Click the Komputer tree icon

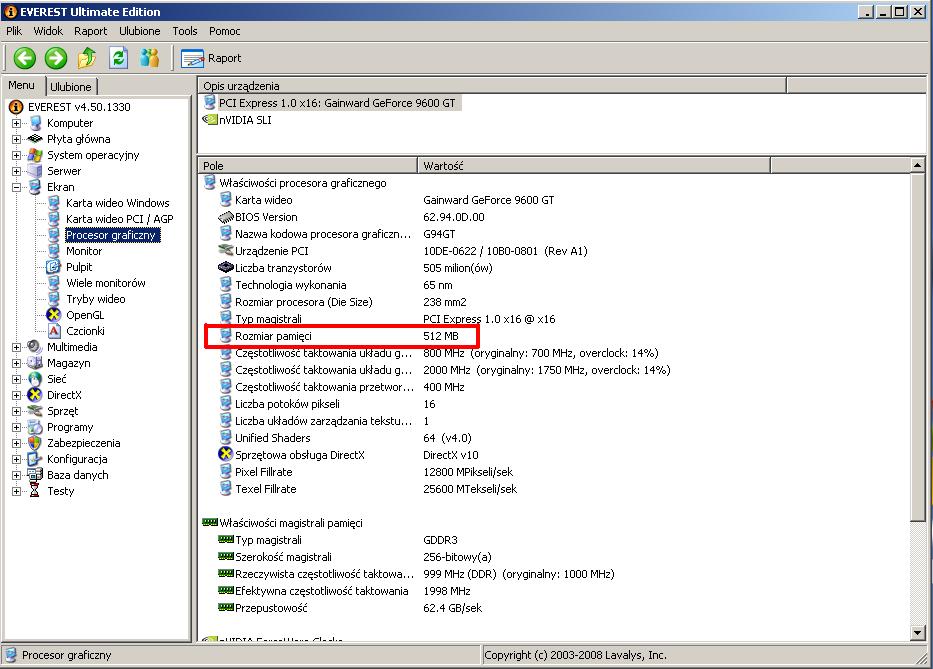pos(35,123)
